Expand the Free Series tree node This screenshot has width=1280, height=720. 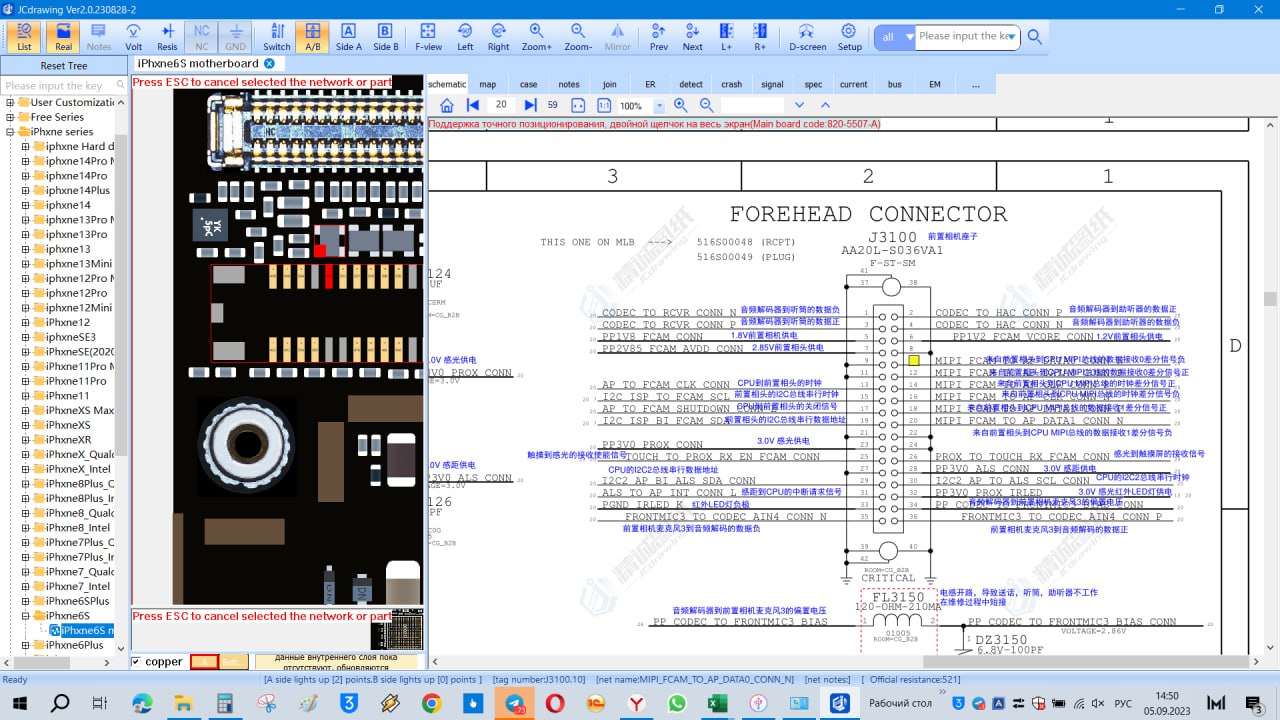point(10,117)
